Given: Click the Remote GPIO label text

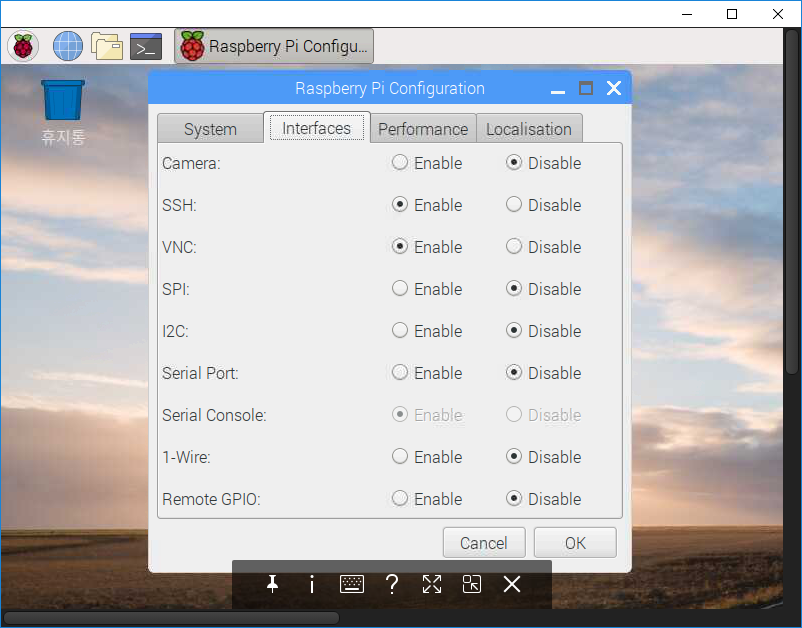Looking at the screenshot, I should click(211, 499).
